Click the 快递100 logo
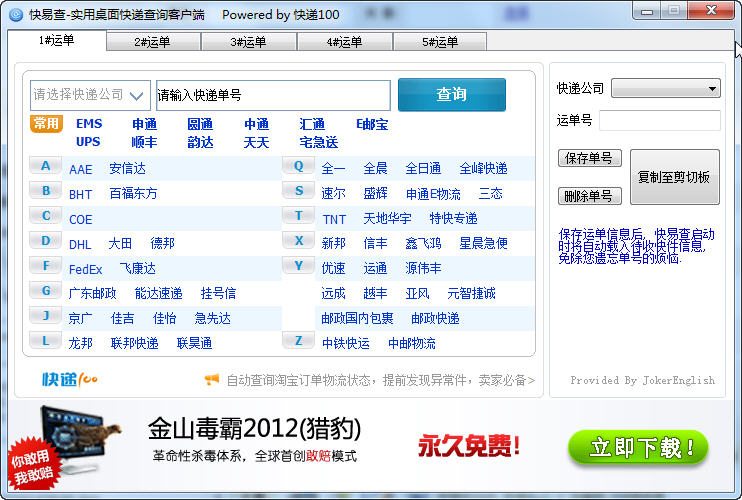 click(x=70, y=379)
